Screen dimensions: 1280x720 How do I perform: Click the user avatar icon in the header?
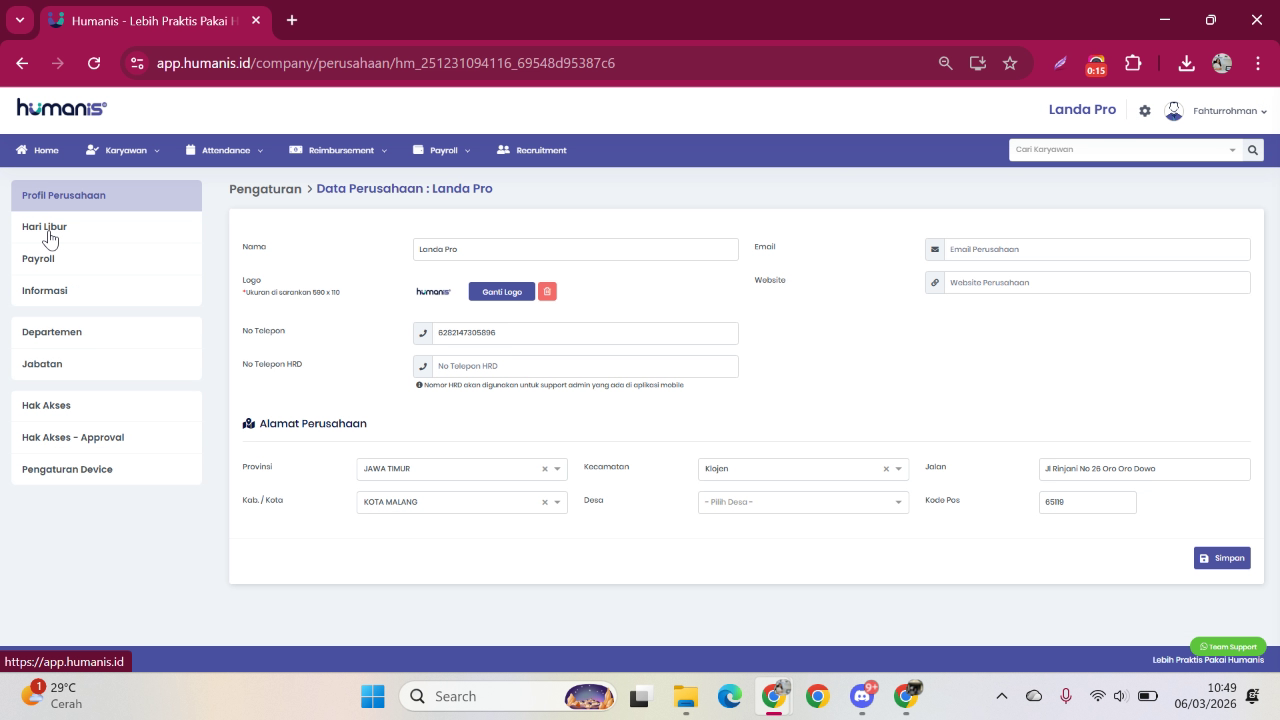pos(1174,111)
